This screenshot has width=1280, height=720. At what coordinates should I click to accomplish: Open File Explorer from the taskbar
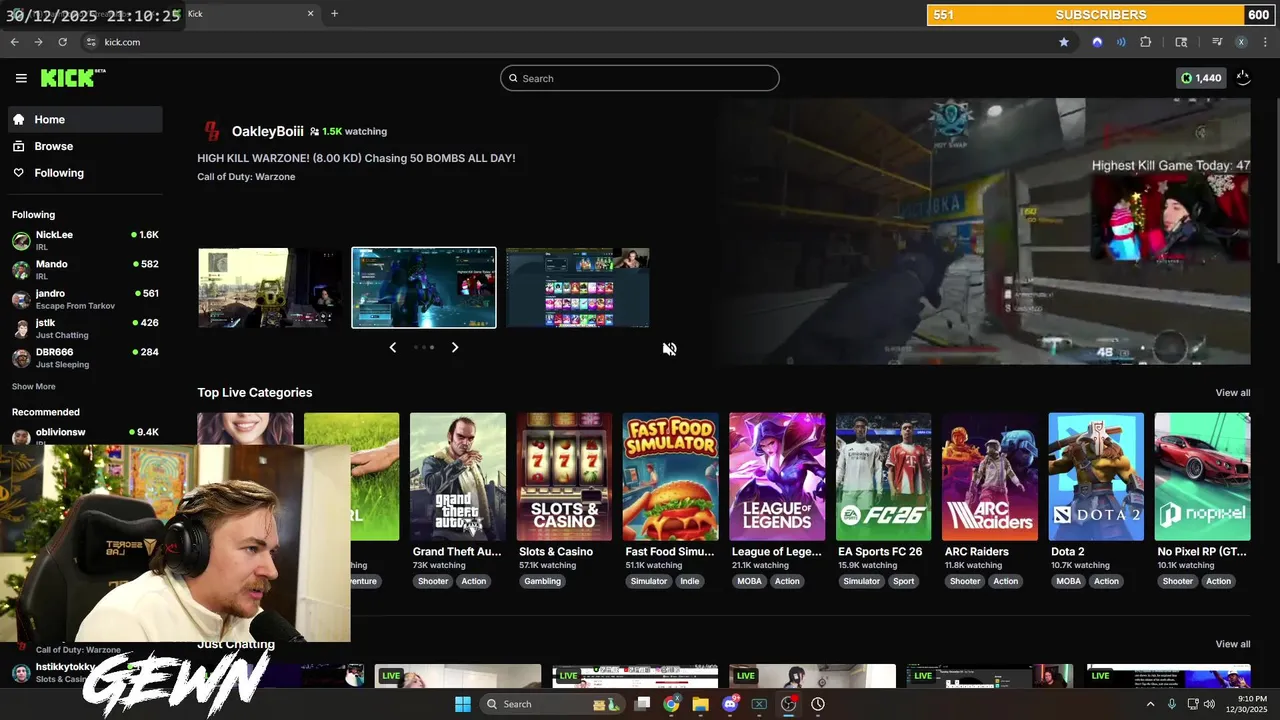700,704
